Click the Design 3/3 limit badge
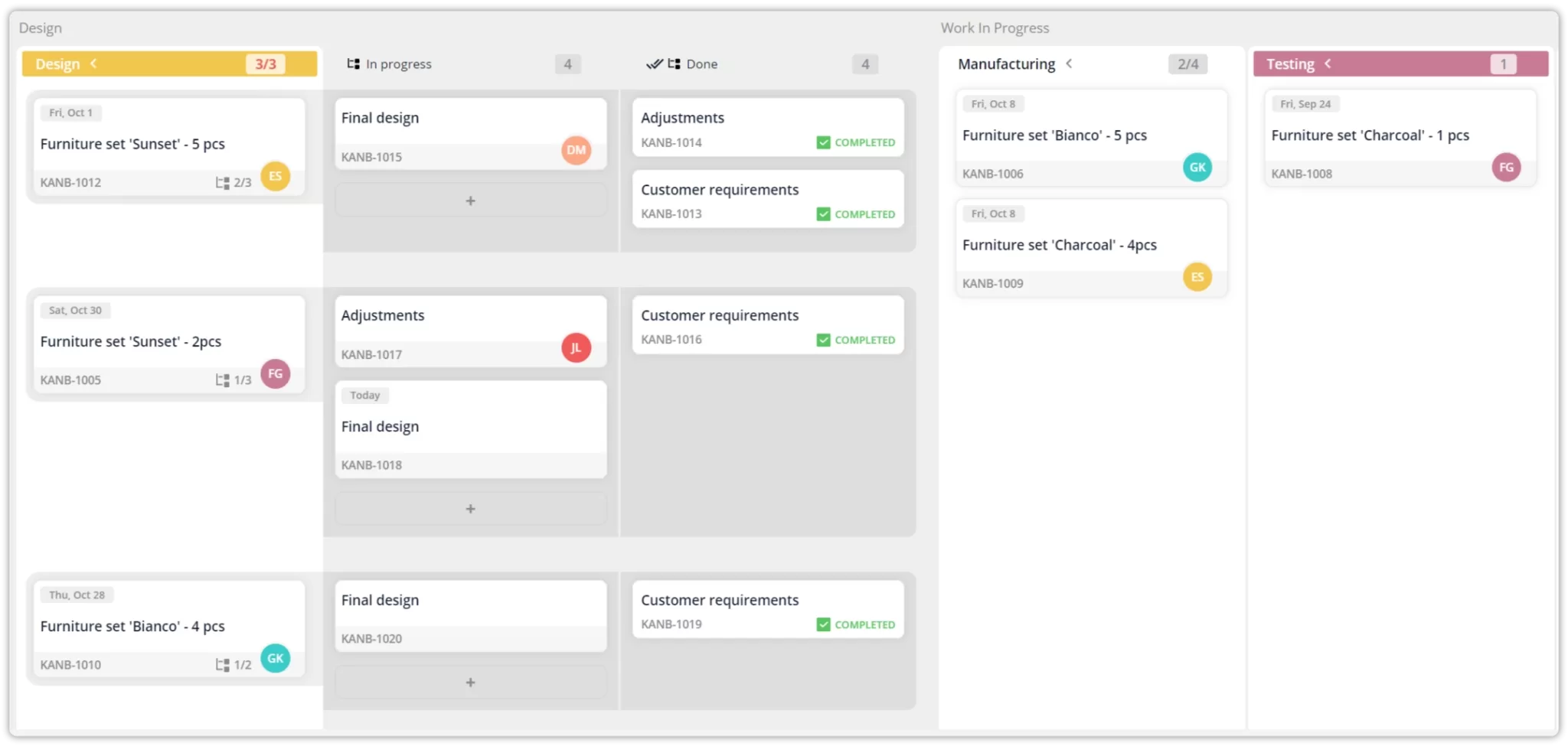Screen dimensions: 1568x746 pyautogui.click(x=266, y=64)
